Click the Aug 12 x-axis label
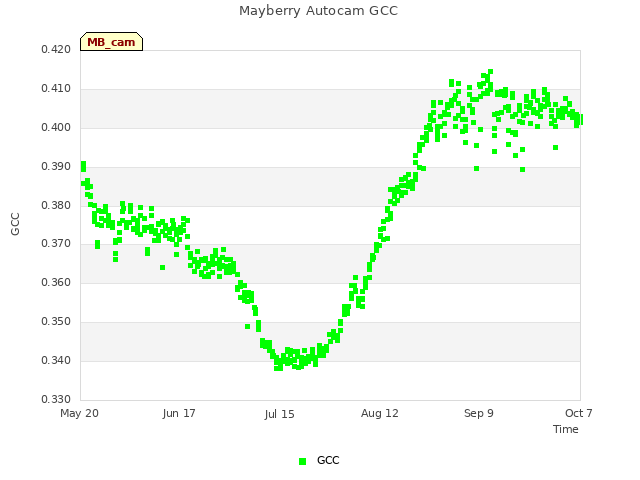 380,413
